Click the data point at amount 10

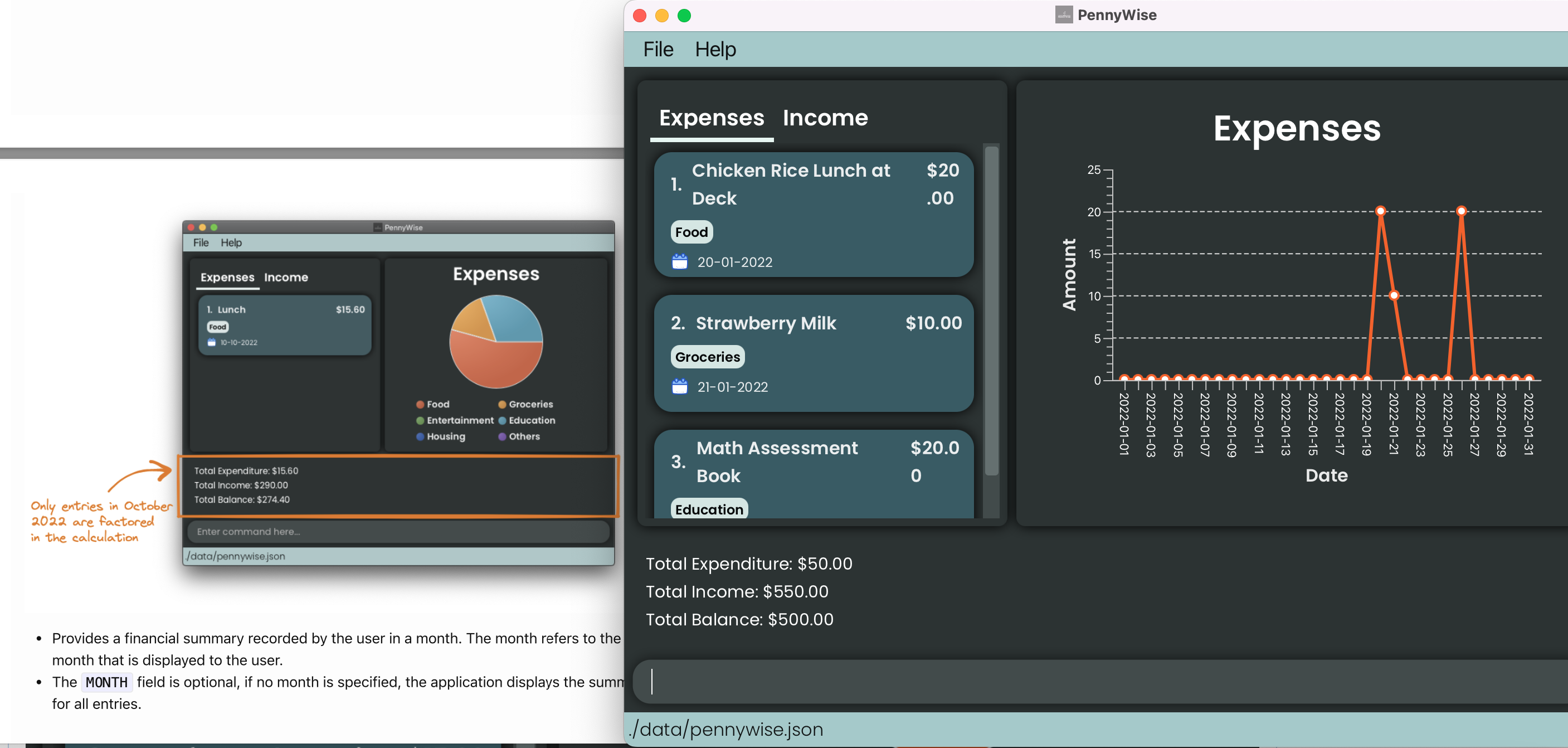pos(1394,295)
